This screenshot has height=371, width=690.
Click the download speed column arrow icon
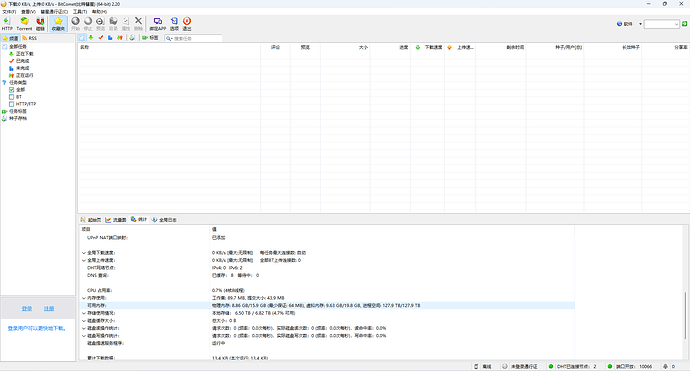coord(418,47)
